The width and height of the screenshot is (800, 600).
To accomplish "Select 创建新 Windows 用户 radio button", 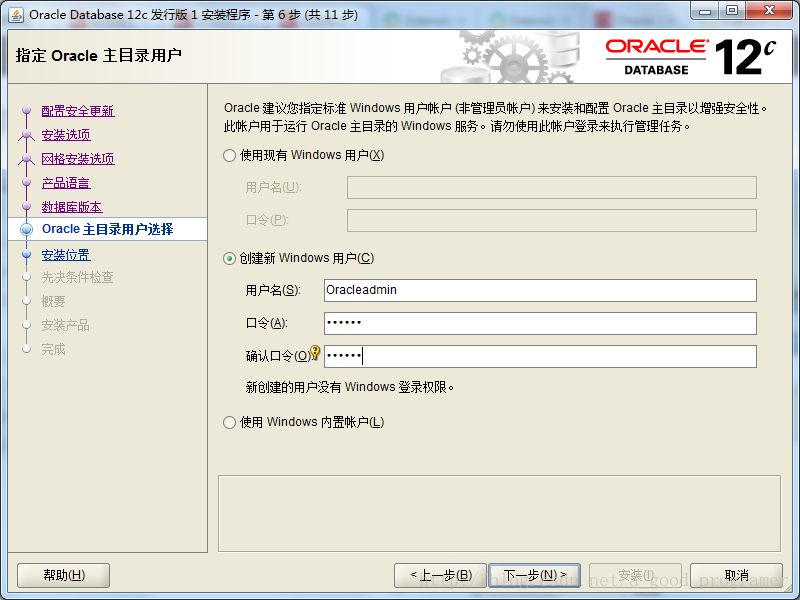I will (x=230, y=259).
